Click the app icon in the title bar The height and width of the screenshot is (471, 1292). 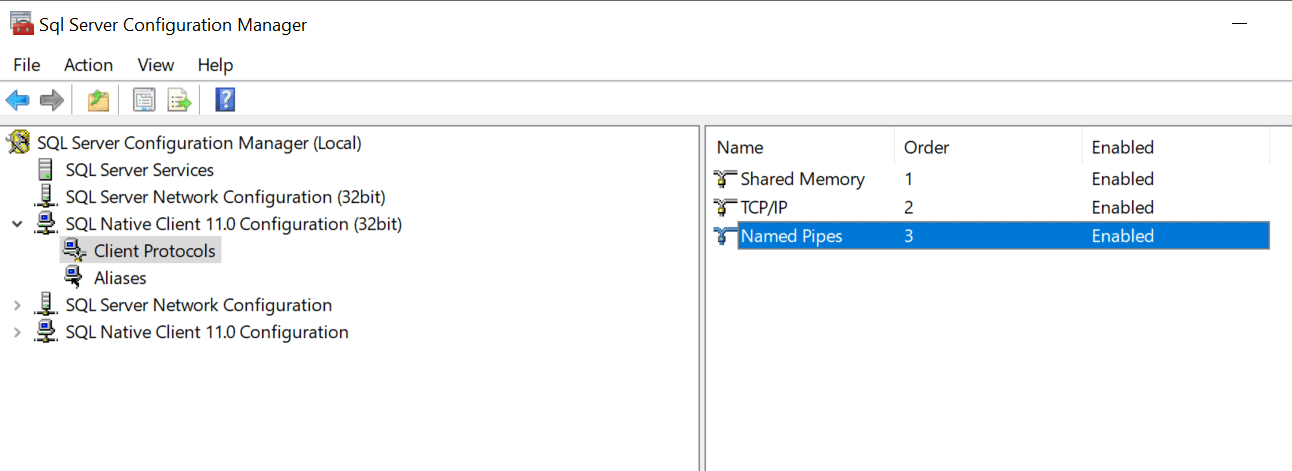[21, 24]
